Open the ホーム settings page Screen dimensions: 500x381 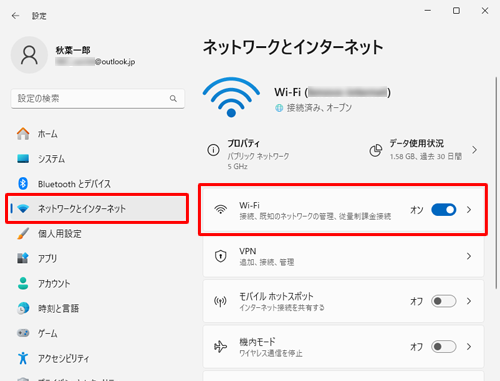coord(97,134)
